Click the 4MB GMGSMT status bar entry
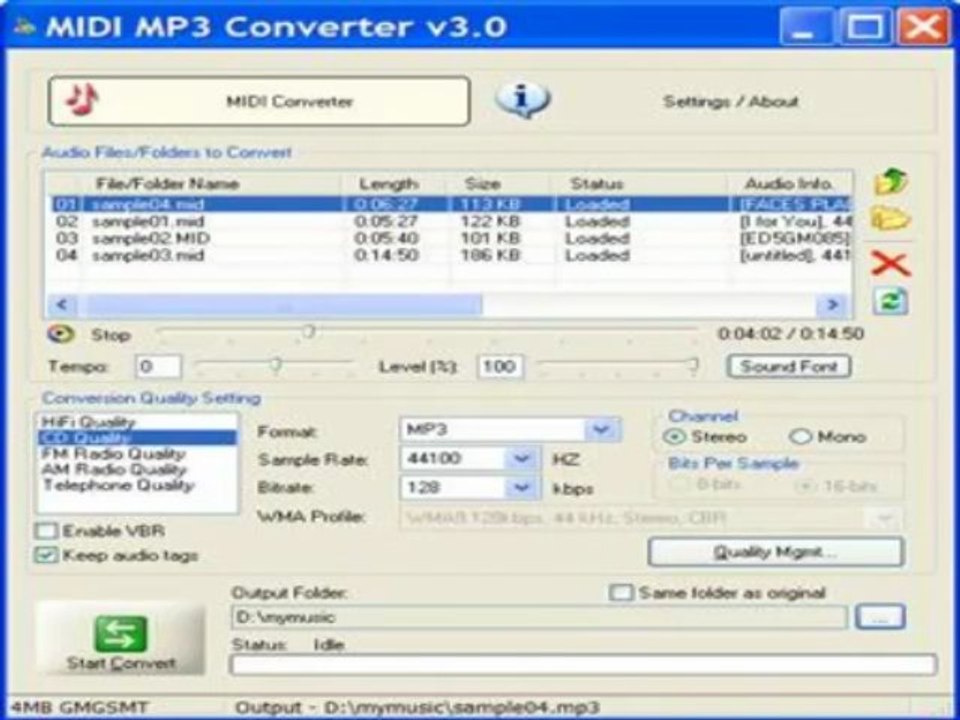960x720 pixels. click(x=80, y=708)
